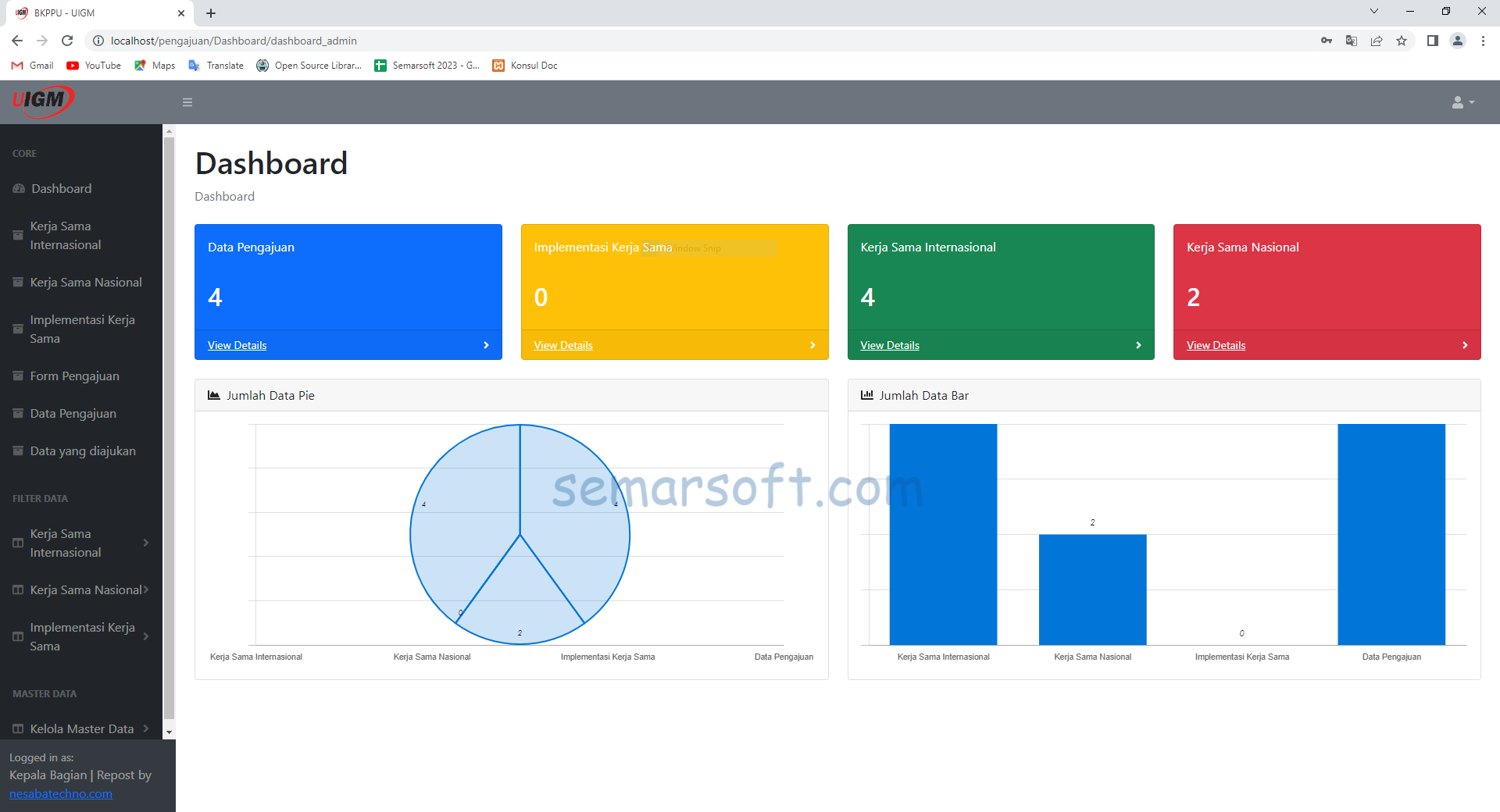This screenshot has height=812, width=1500.
Task: Open the password key icon
Action: point(1326,41)
